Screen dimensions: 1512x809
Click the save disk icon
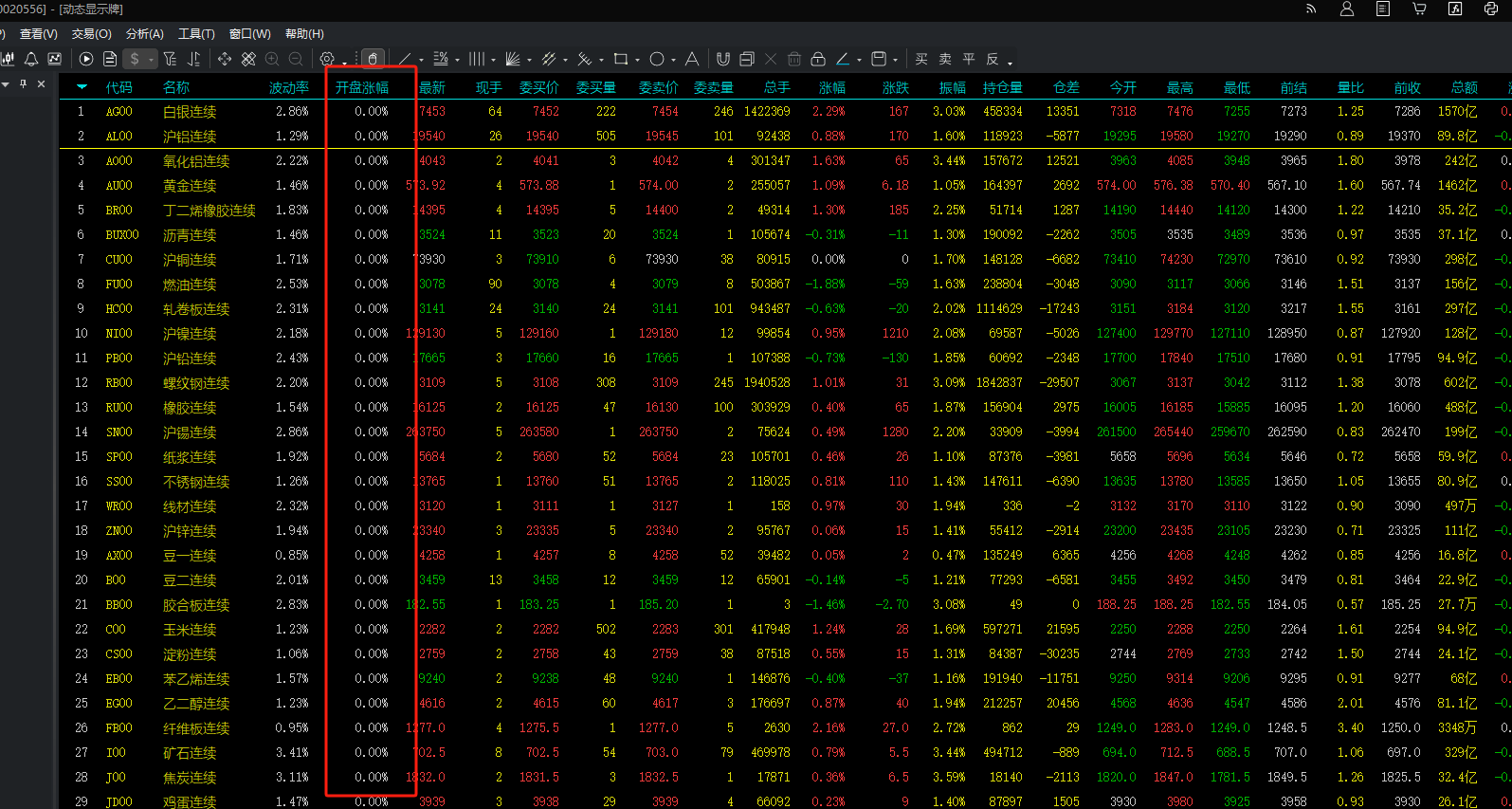point(879,59)
